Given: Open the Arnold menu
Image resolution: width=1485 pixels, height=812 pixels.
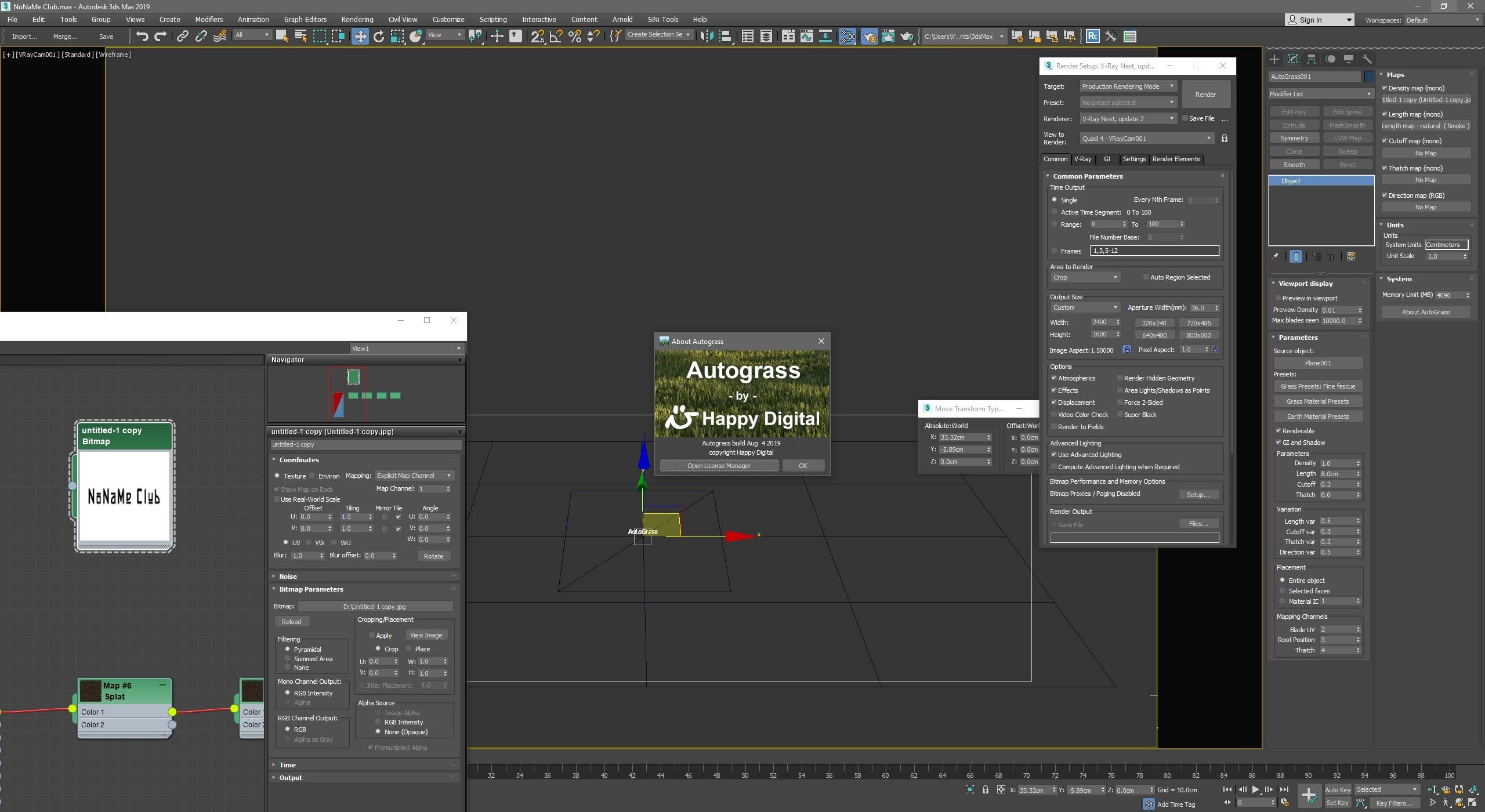Looking at the screenshot, I should [x=622, y=19].
